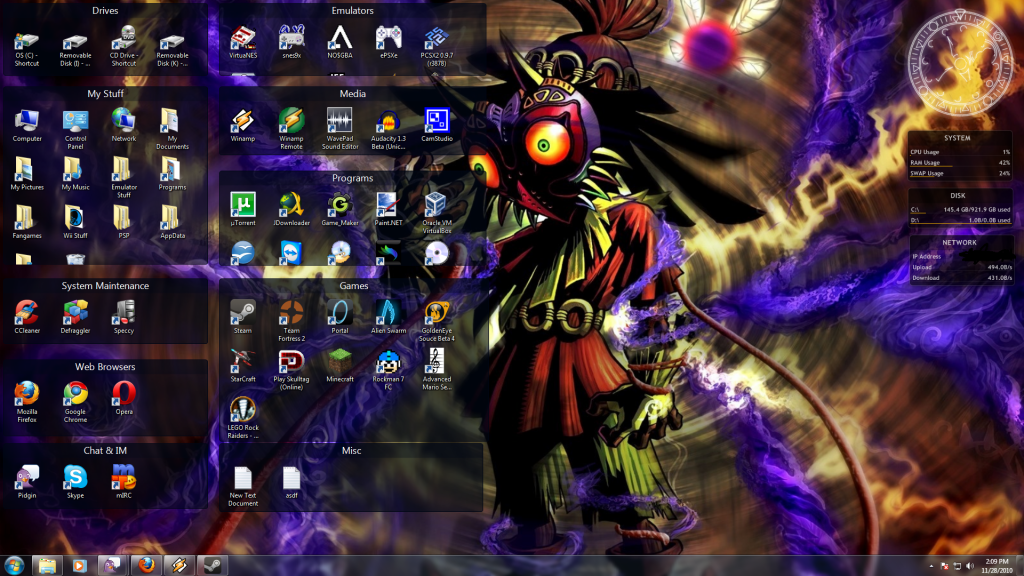The height and width of the screenshot is (576, 1024).
Task: Open the AppData folder icon
Action: (x=172, y=222)
